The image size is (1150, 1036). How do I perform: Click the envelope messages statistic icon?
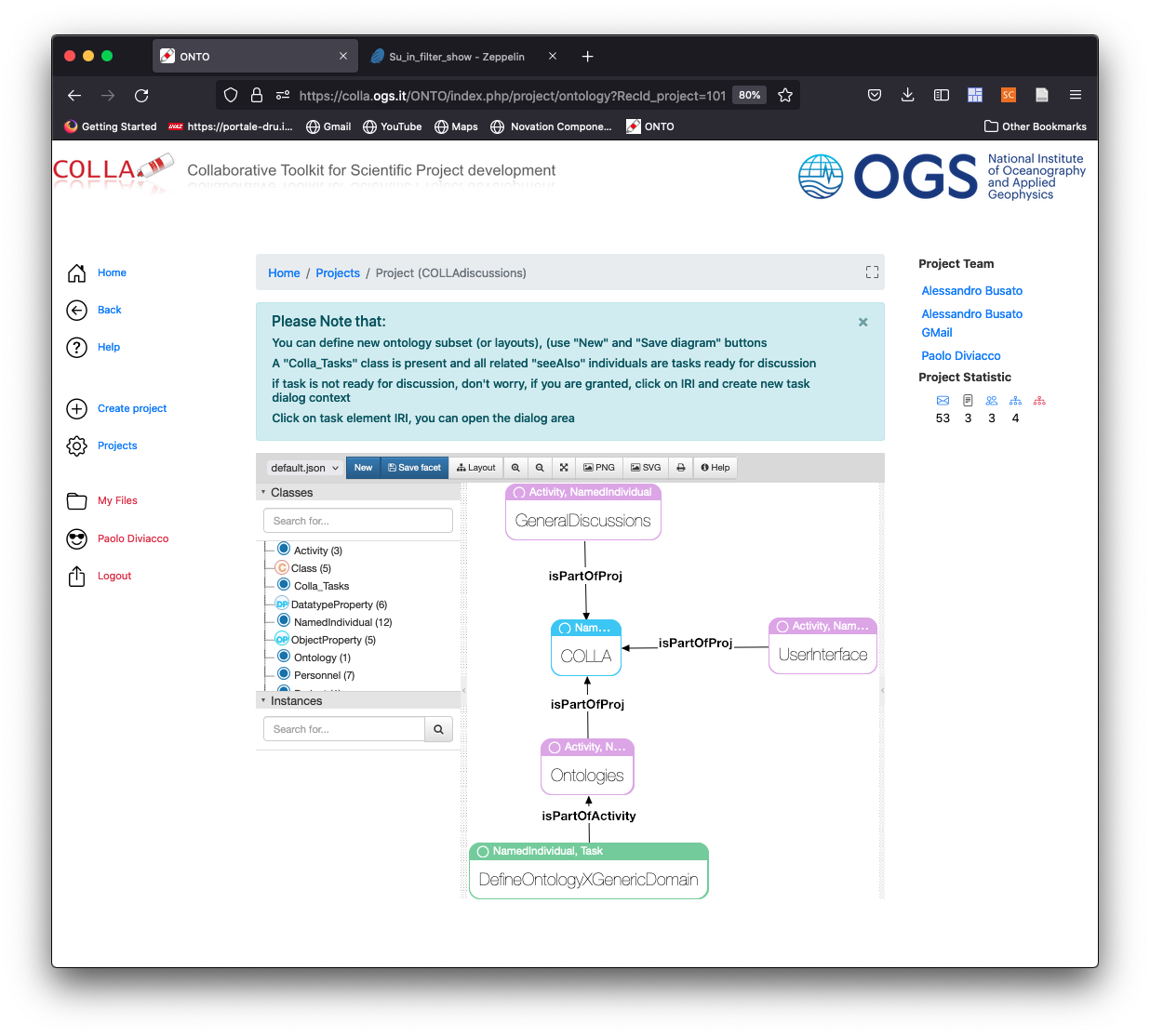tap(943, 401)
